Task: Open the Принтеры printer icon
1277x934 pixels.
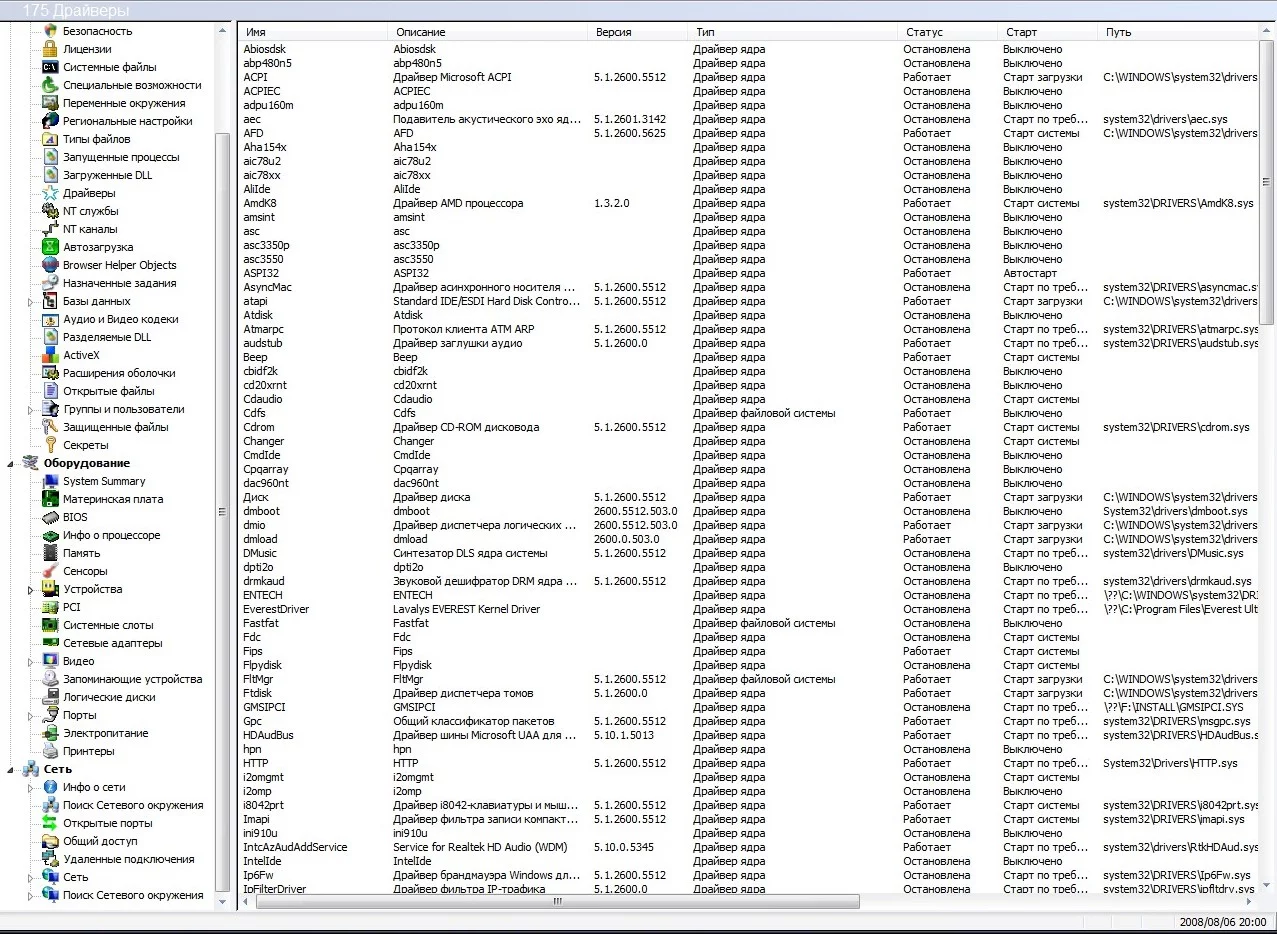Action: 50,751
